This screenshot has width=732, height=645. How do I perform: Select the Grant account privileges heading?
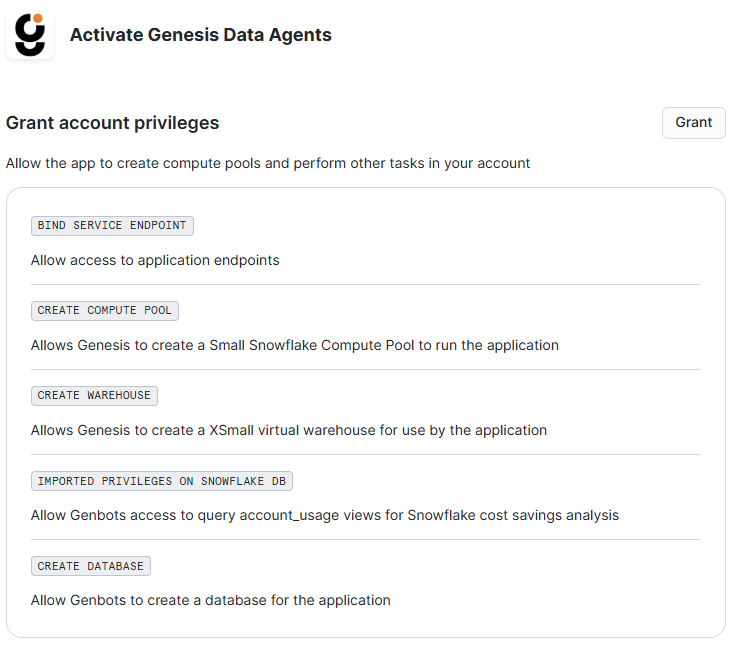tap(112, 123)
